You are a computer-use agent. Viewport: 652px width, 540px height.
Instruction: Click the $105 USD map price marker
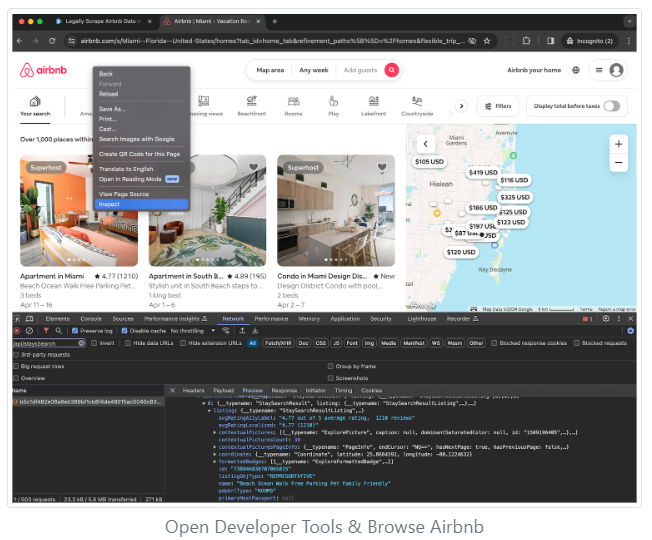pyautogui.click(x=429, y=162)
